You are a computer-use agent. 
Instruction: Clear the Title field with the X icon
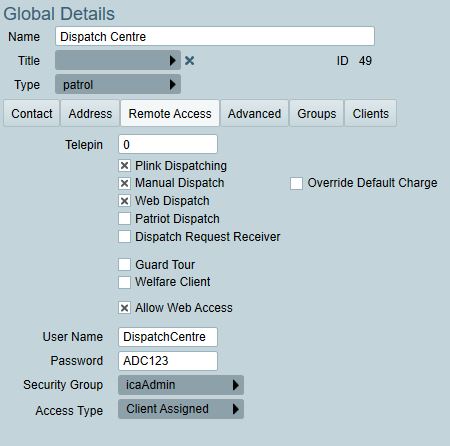189,61
